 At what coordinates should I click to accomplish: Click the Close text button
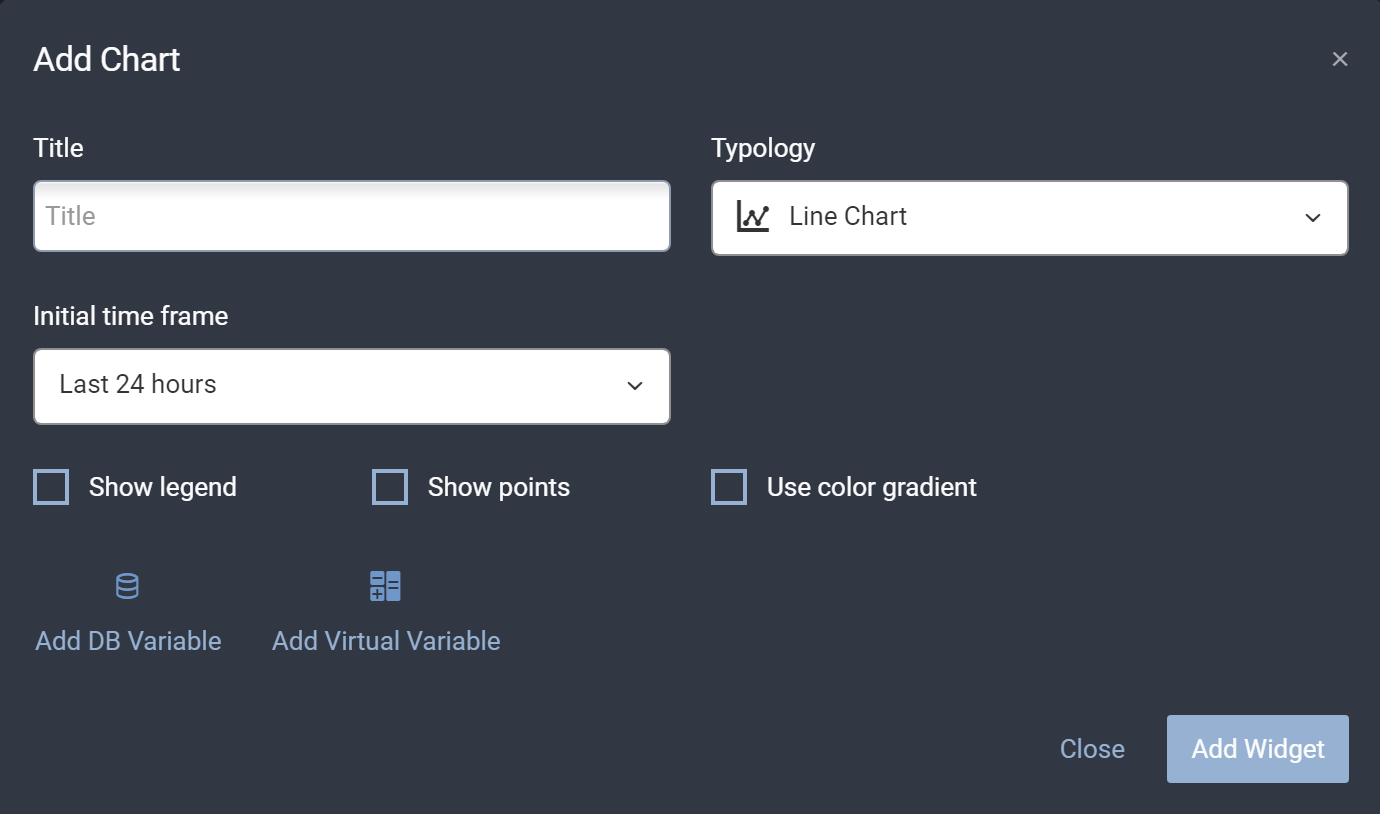click(1092, 749)
